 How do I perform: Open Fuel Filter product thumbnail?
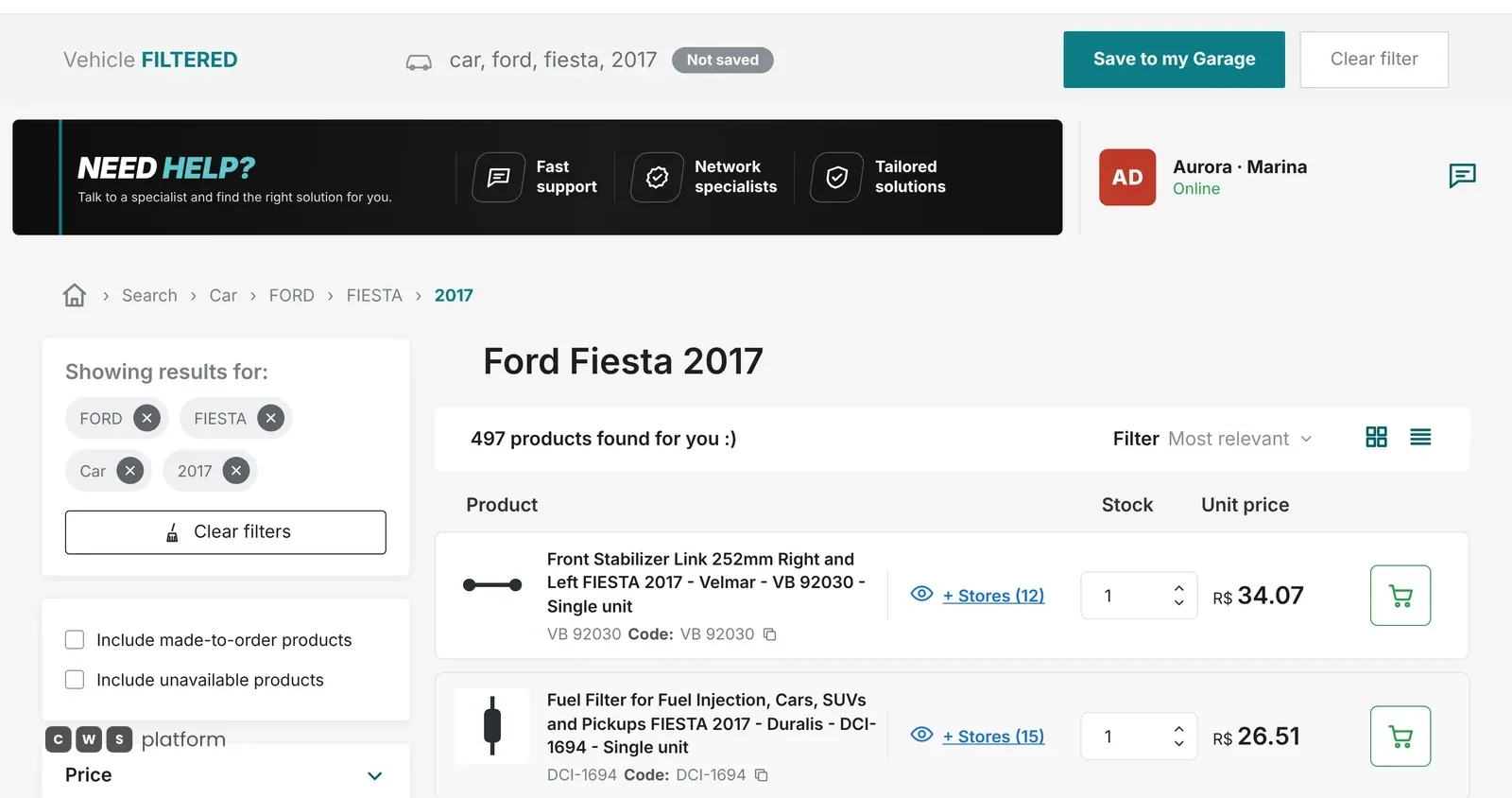pyautogui.click(x=492, y=726)
